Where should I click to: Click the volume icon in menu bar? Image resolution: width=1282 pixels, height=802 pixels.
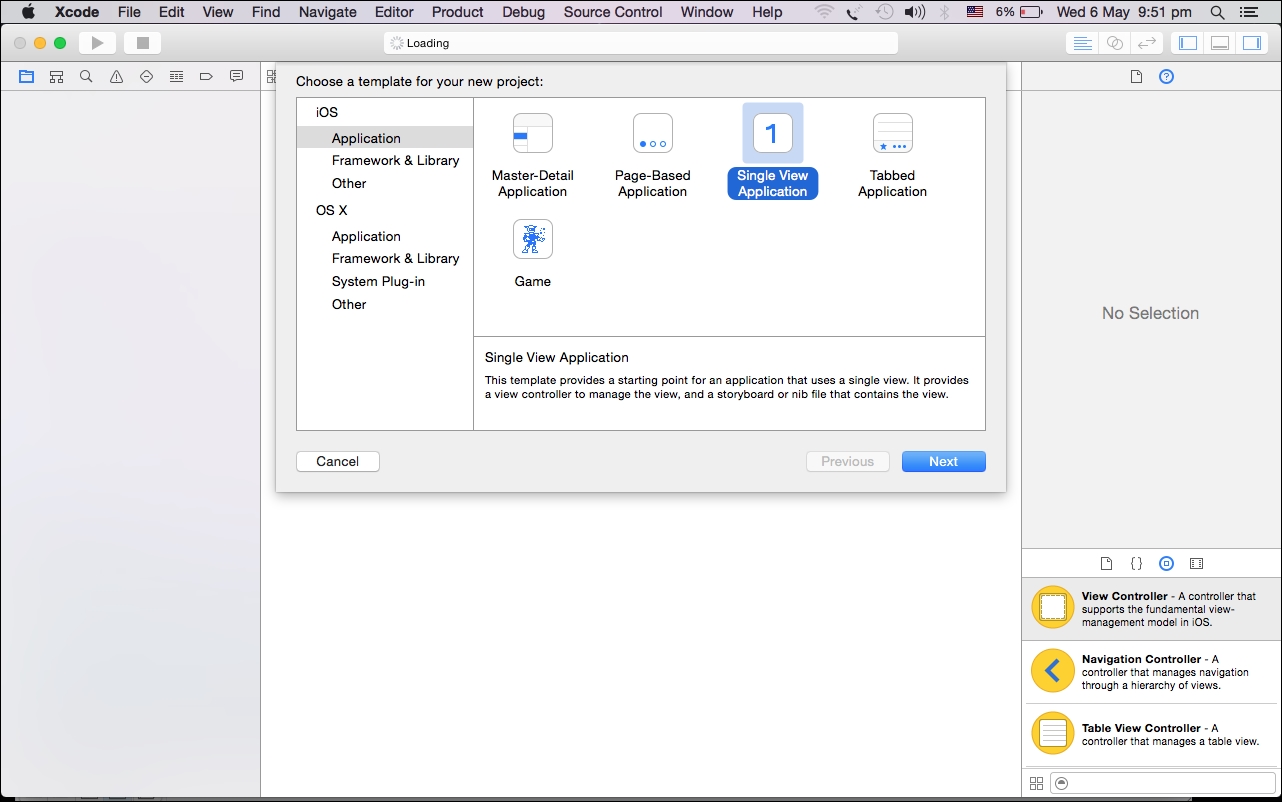pos(914,12)
